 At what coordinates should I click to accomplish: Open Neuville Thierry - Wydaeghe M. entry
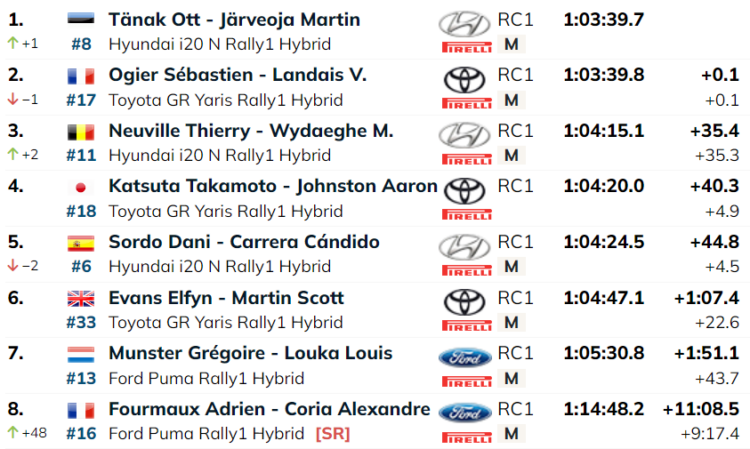[250, 131]
